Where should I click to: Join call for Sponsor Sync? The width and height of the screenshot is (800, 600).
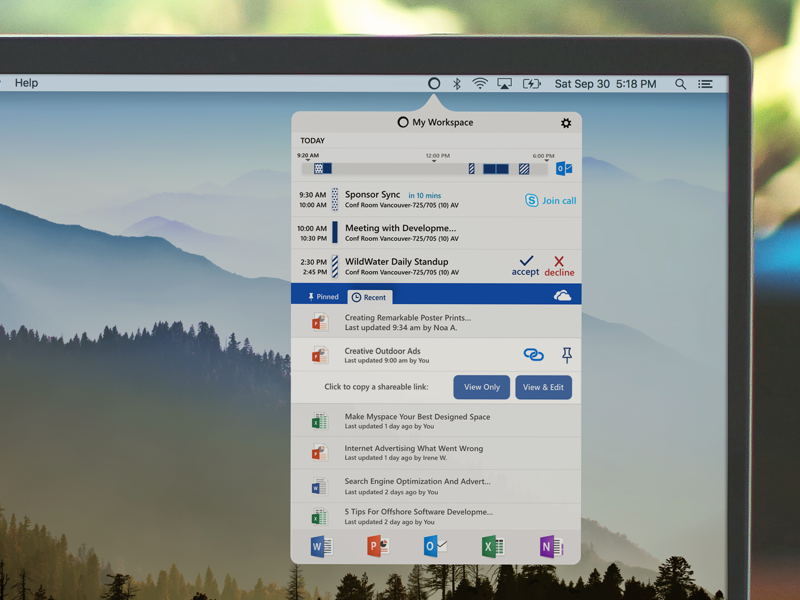pos(559,201)
